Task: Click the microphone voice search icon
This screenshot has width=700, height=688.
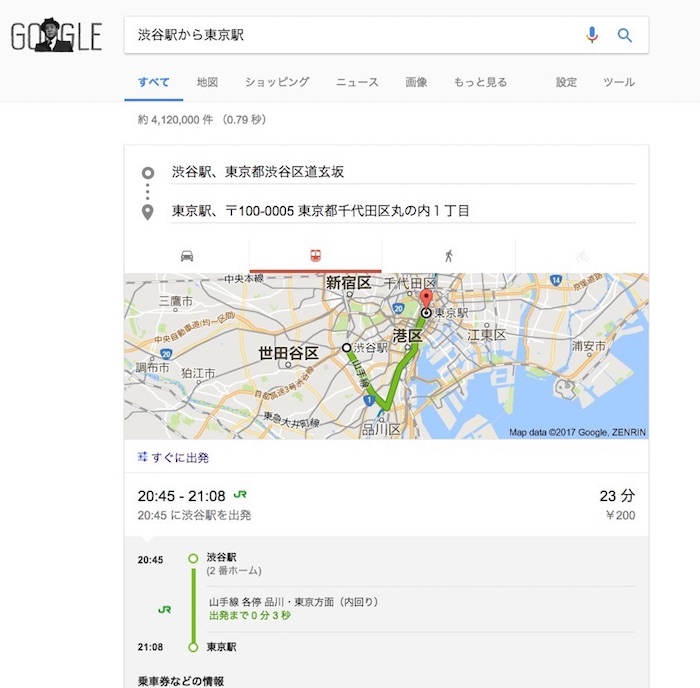Action: coord(592,35)
